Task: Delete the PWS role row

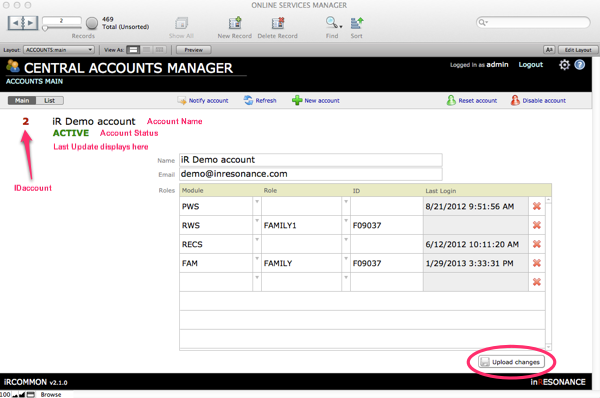Action: click(x=536, y=206)
